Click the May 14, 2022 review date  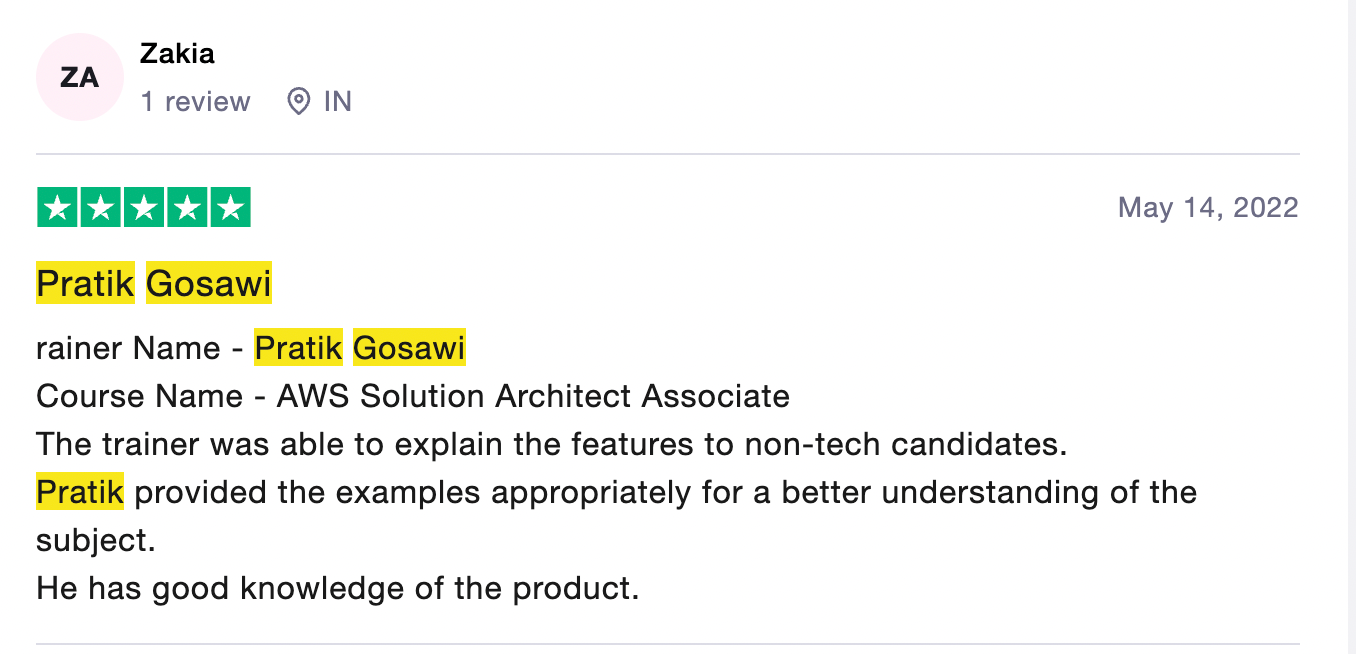tap(1208, 207)
